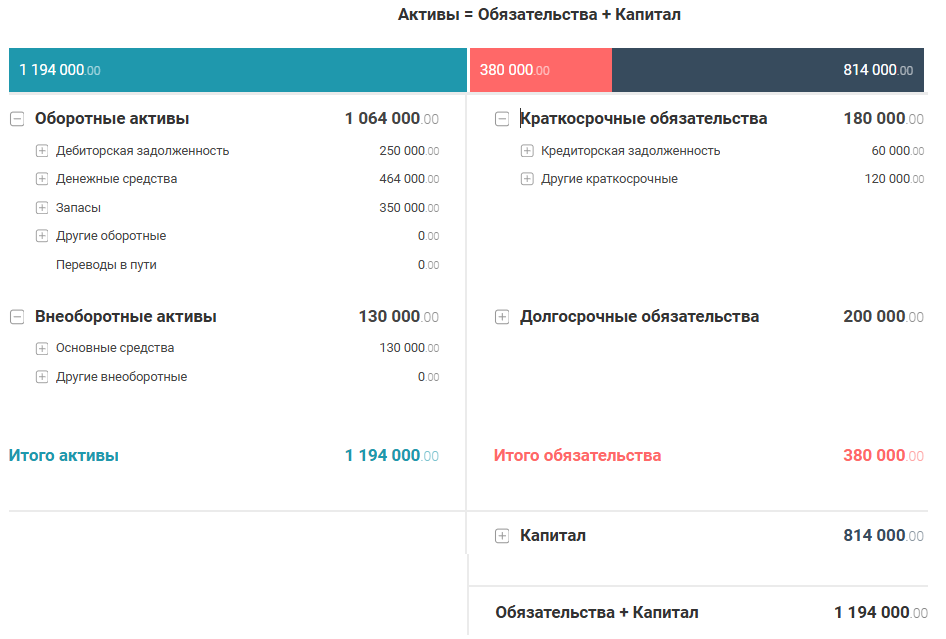946x639 pixels.
Task: Click the teal assets bar 1 194 000
Action: (x=238, y=70)
